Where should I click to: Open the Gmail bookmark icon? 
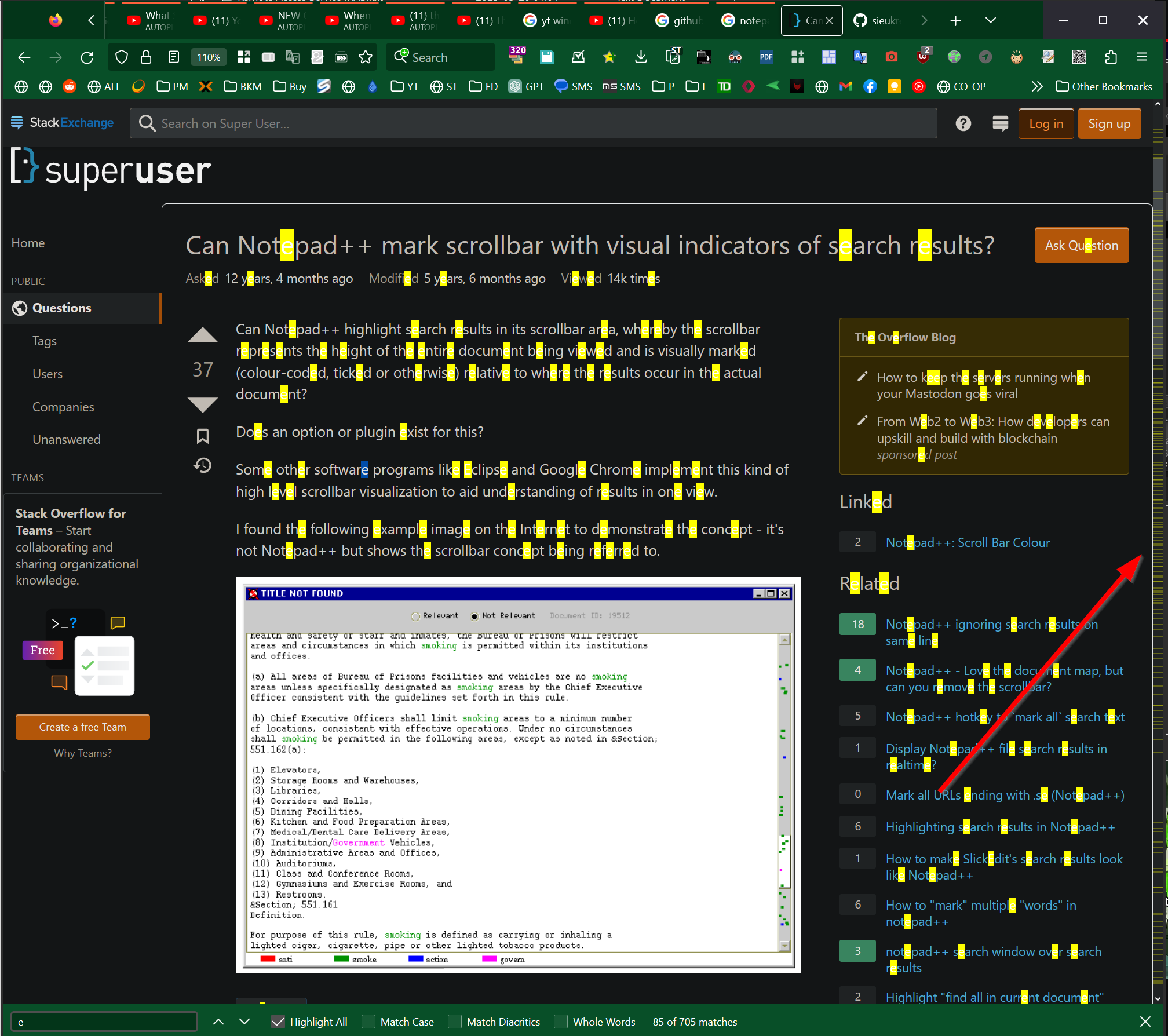(x=846, y=86)
